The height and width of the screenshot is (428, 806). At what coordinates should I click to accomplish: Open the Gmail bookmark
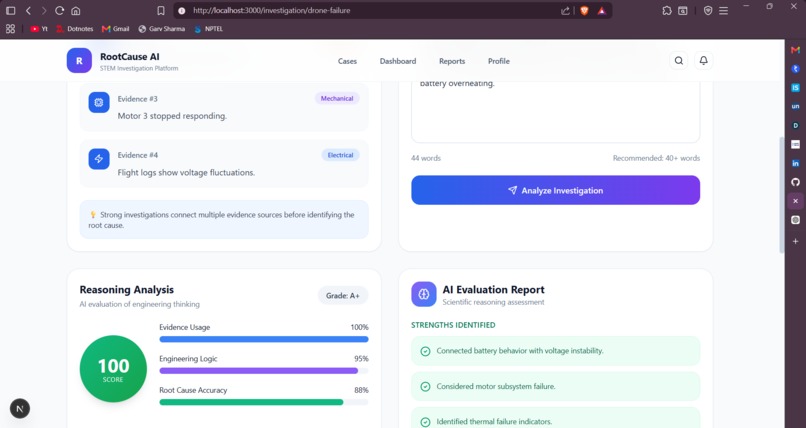coord(116,29)
